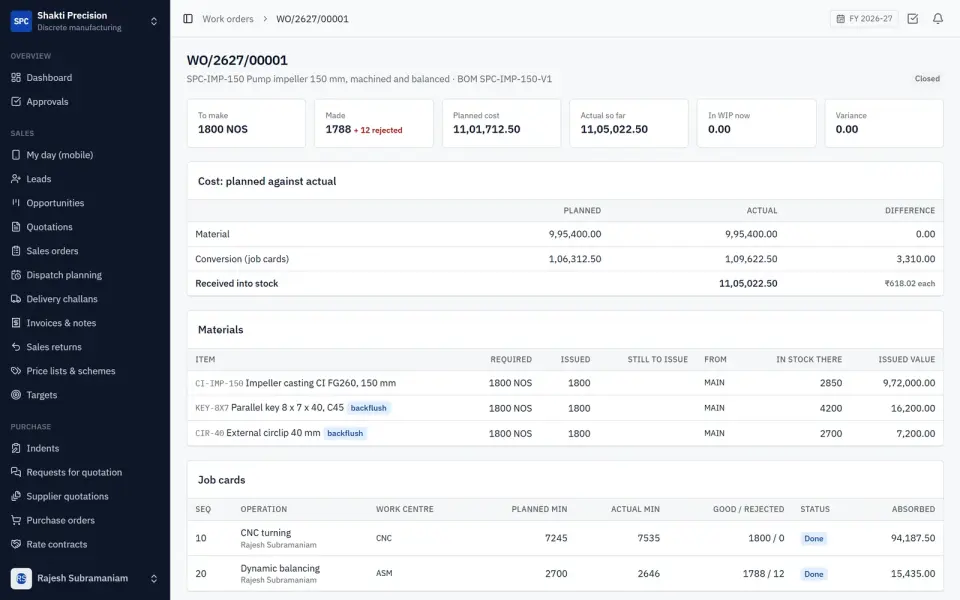Click the Rate contracts handshake icon

click(x=16, y=544)
